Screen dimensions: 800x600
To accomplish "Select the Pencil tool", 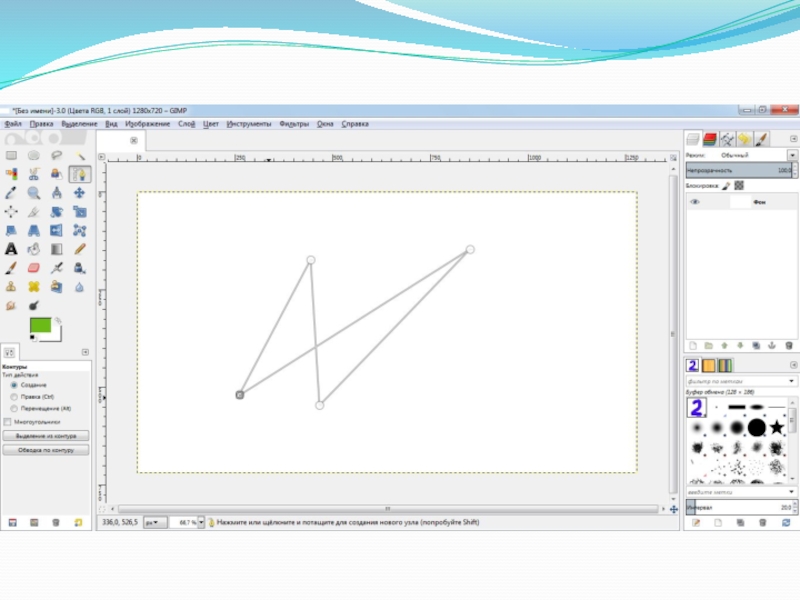I will (x=79, y=249).
